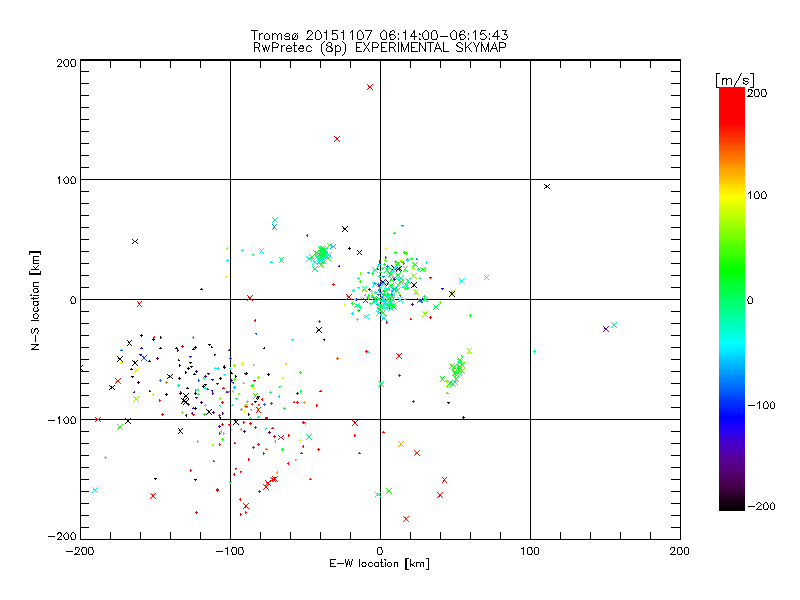Screen dimensions: 800x600
Task: Click the cyan cross marker near the bottom-left corner
Action: (94, 490)
